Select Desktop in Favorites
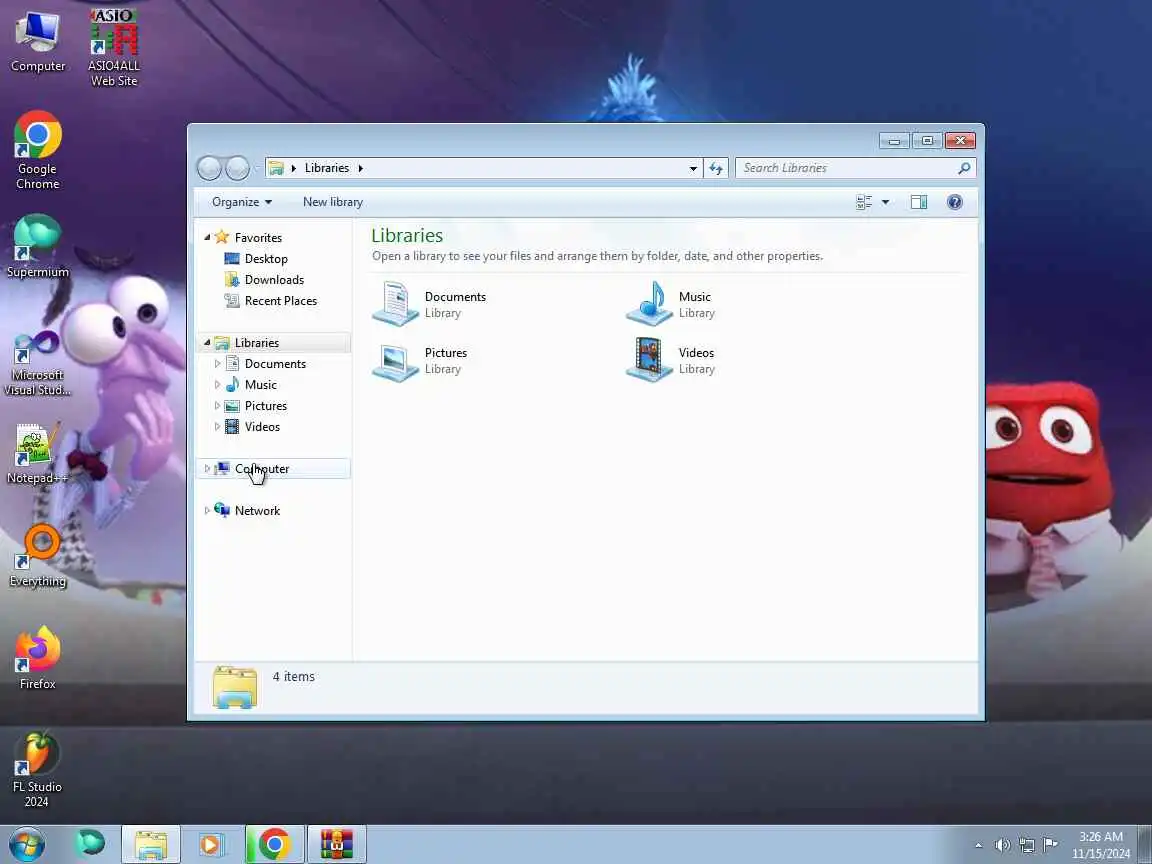Image resolution: width=1152 pixels, height=864 pixels. coord(266,259)
